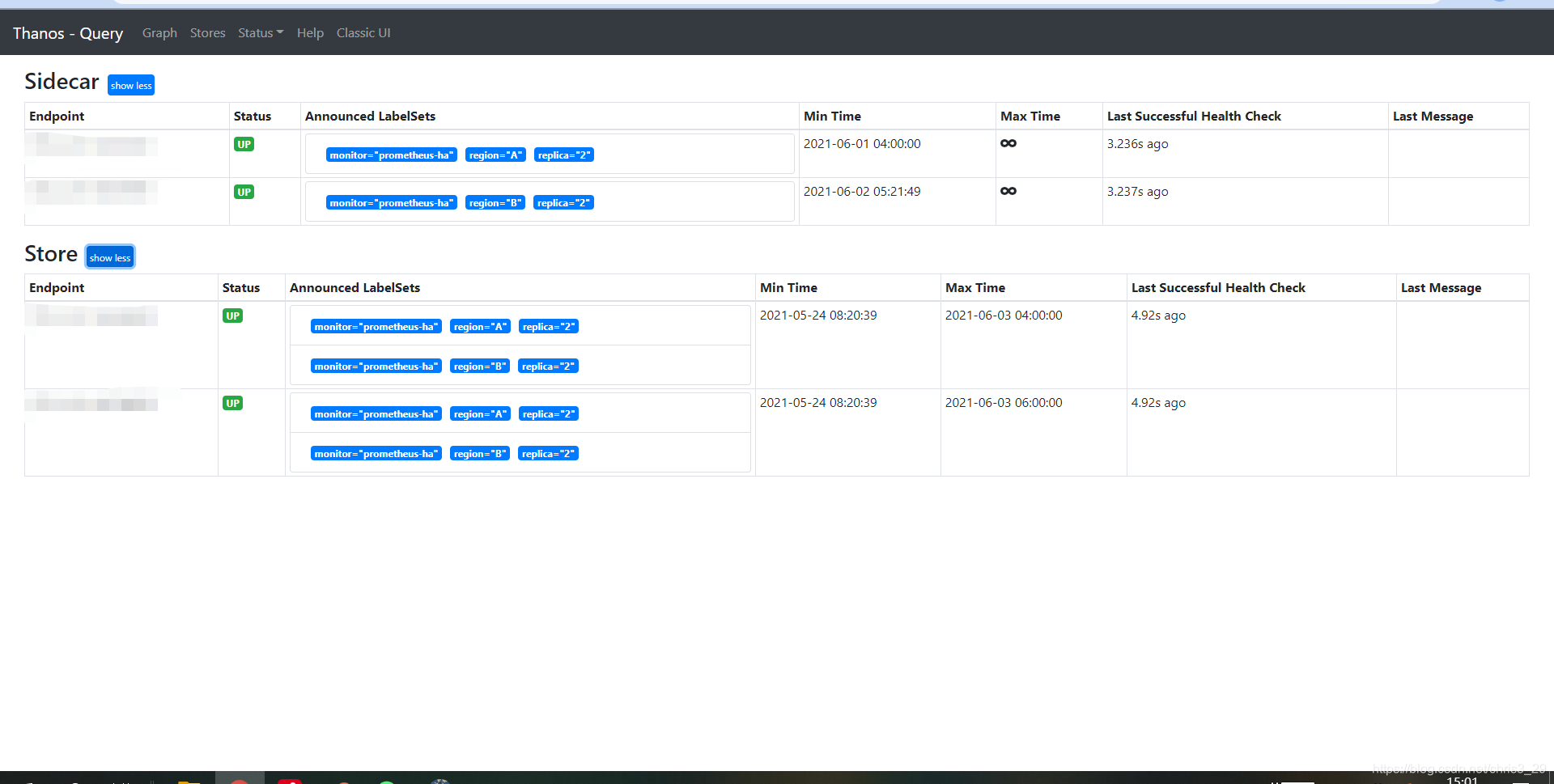This screenshot has height=784, width=1554.
Task: Expand the Status dropdown menu
Action: (261, 33)
